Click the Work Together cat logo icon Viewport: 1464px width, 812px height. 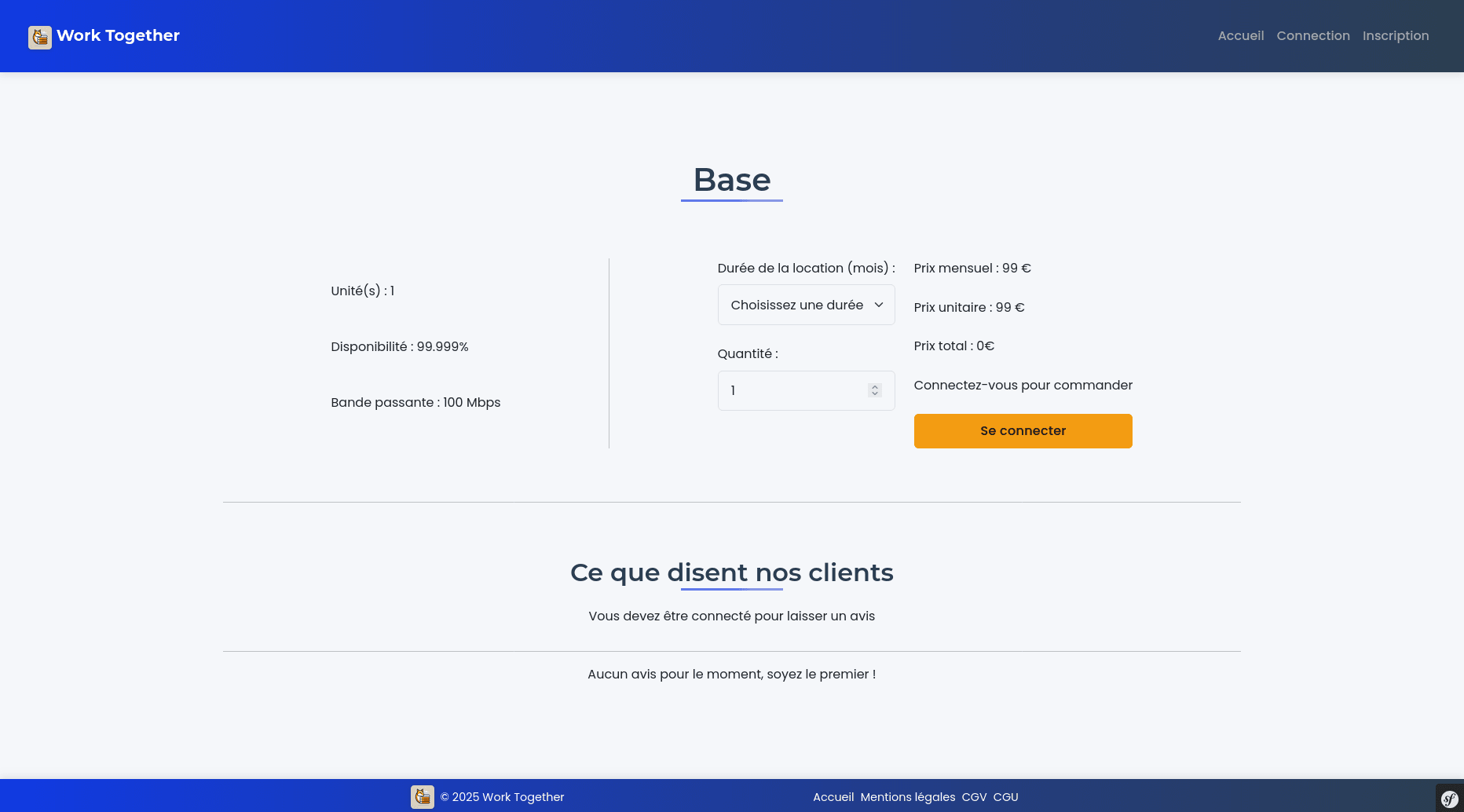(40, 37)
